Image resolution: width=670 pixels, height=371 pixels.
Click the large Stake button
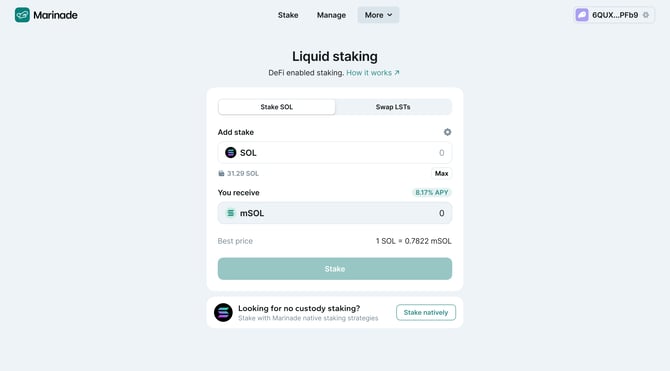(335, 269)
